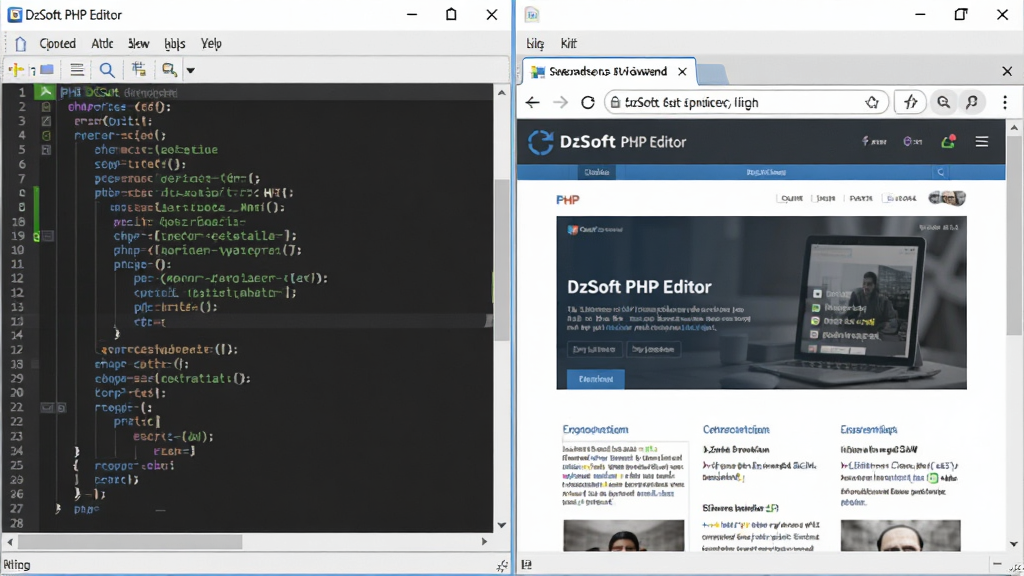Open the website hamburger menu

pos(982,141)
